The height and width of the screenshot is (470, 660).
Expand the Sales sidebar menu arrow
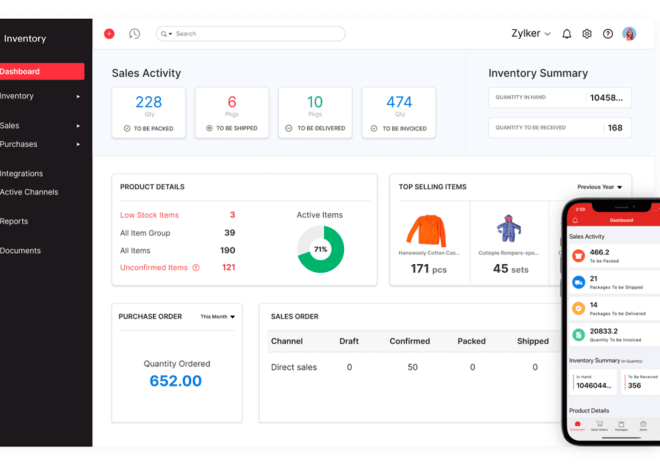78,126
